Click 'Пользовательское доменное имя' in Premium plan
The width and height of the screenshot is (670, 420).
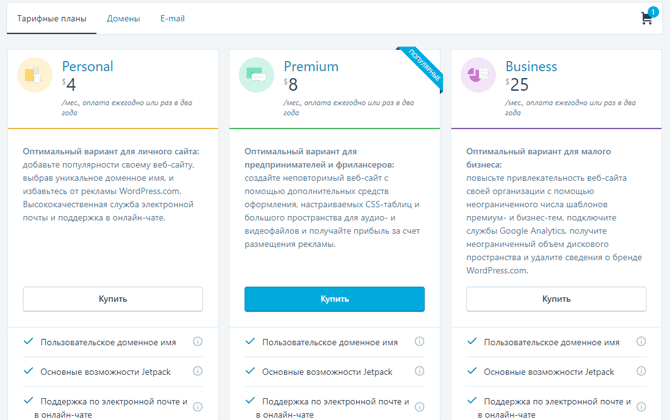tap(330, 342)
